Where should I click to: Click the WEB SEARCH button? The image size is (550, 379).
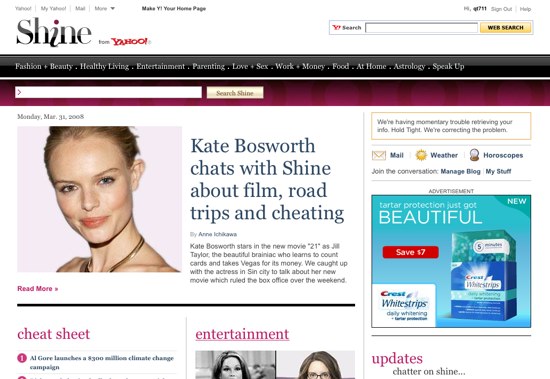(505, 27)
